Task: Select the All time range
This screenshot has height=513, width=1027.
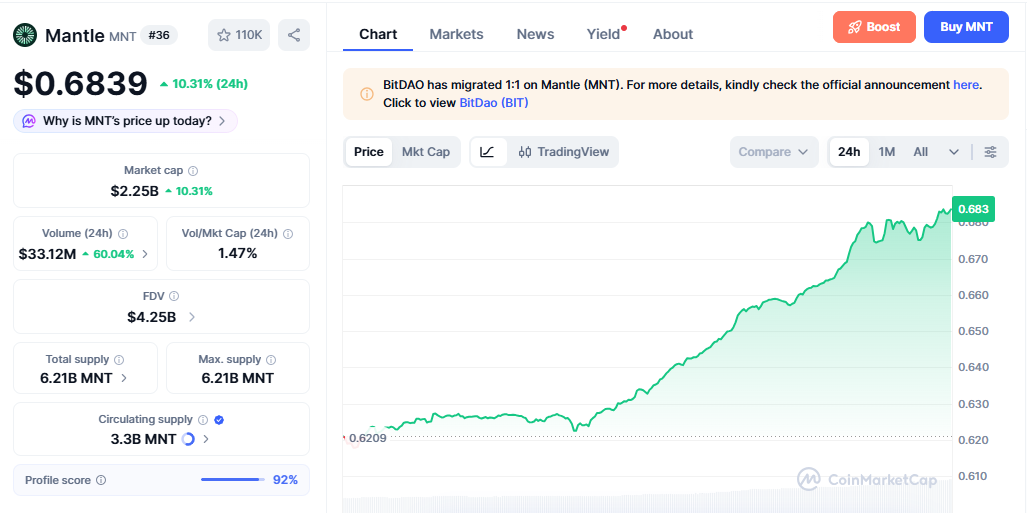Action: (x=921, y=152)
